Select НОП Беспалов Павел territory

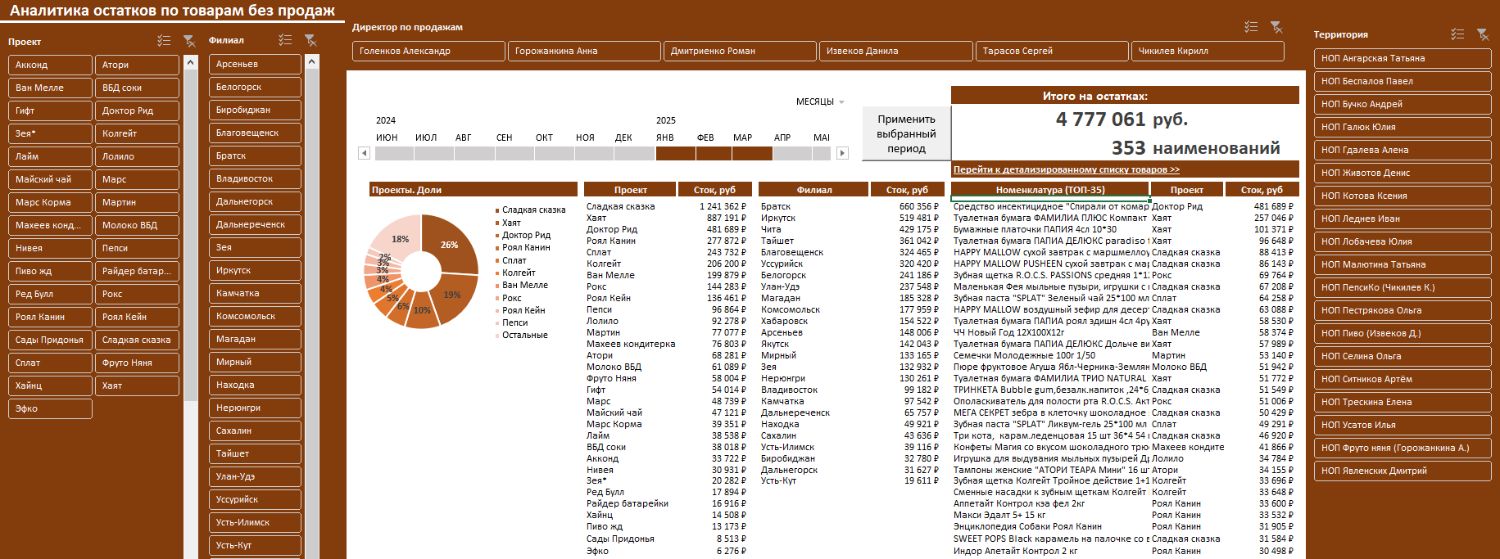click(1403, 81)
